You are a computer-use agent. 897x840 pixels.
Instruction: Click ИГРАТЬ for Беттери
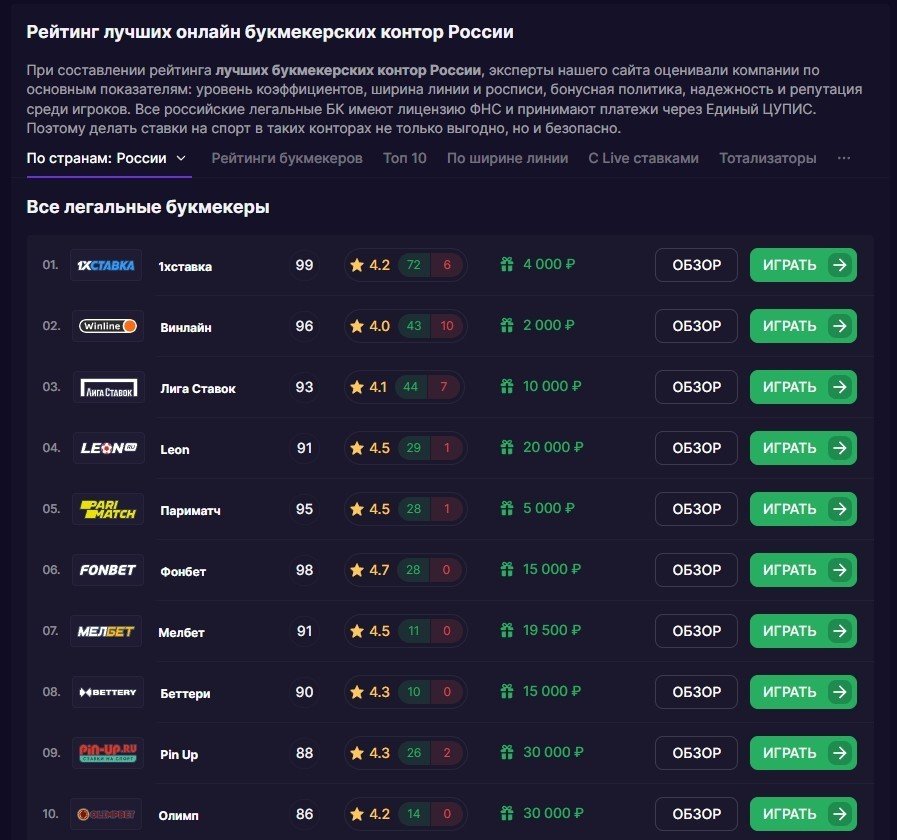(x=803, y=692)
